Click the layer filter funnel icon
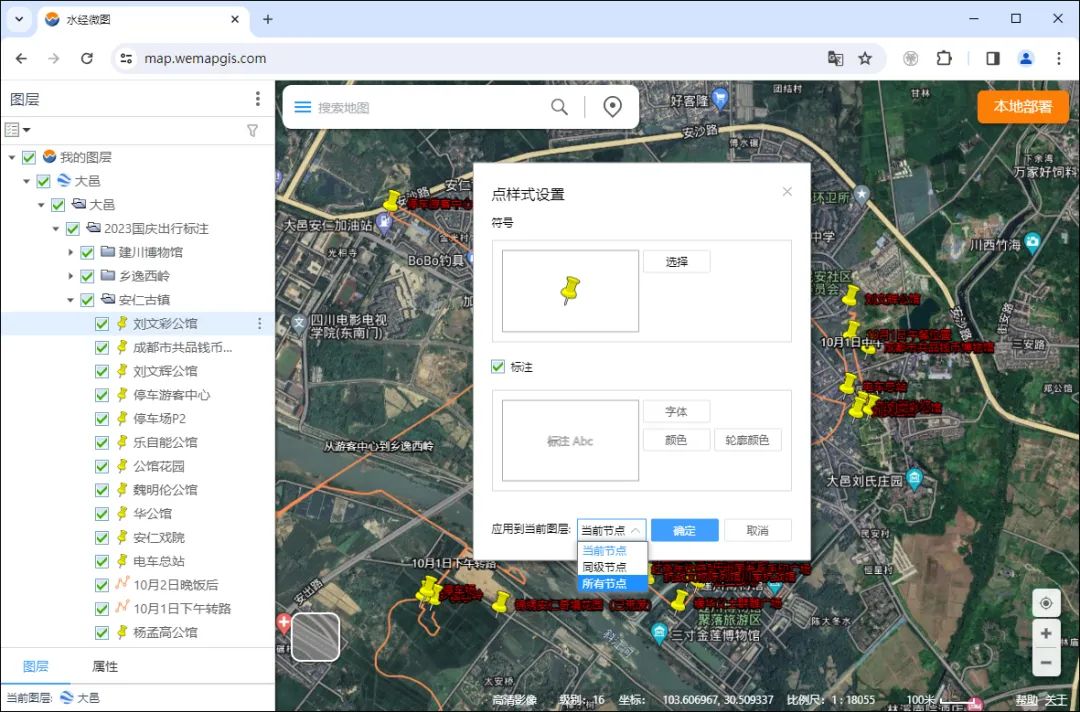Viewport: 1080px width, 712px height. [252, 130]
